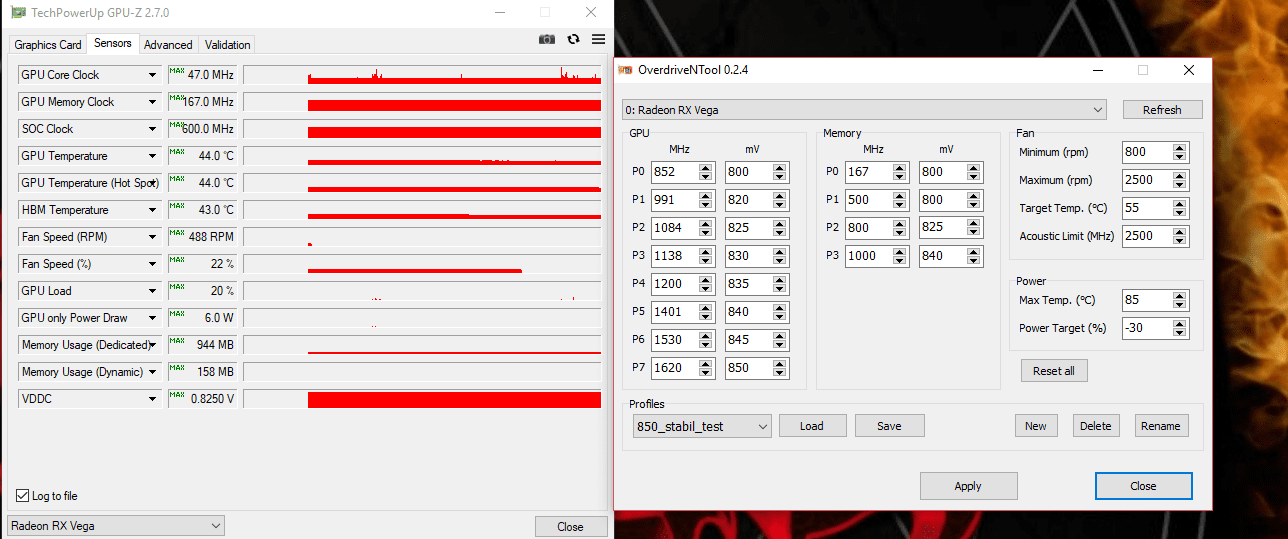The width and height of the screenshot is (1288, 539).
Task: Click the MAX indicator beside Memory Usage (Dedicated)
Action: point(177,341)
